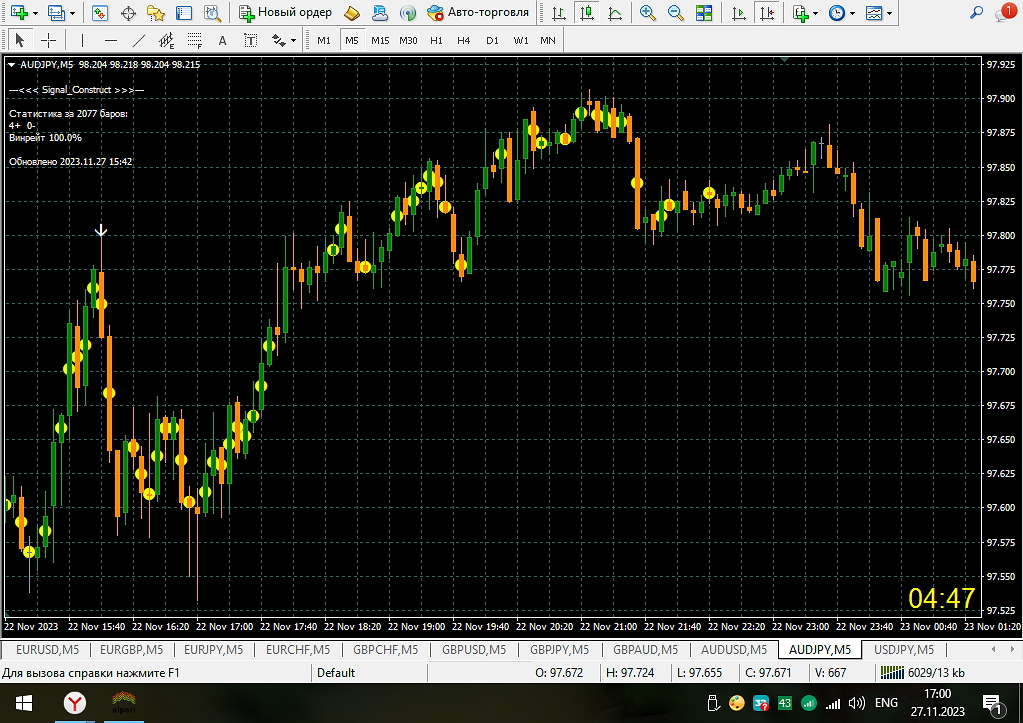Screen dimensions: 1023x723
Task: Open the Indicators list dropdown arrow
Action: [816, 13]
